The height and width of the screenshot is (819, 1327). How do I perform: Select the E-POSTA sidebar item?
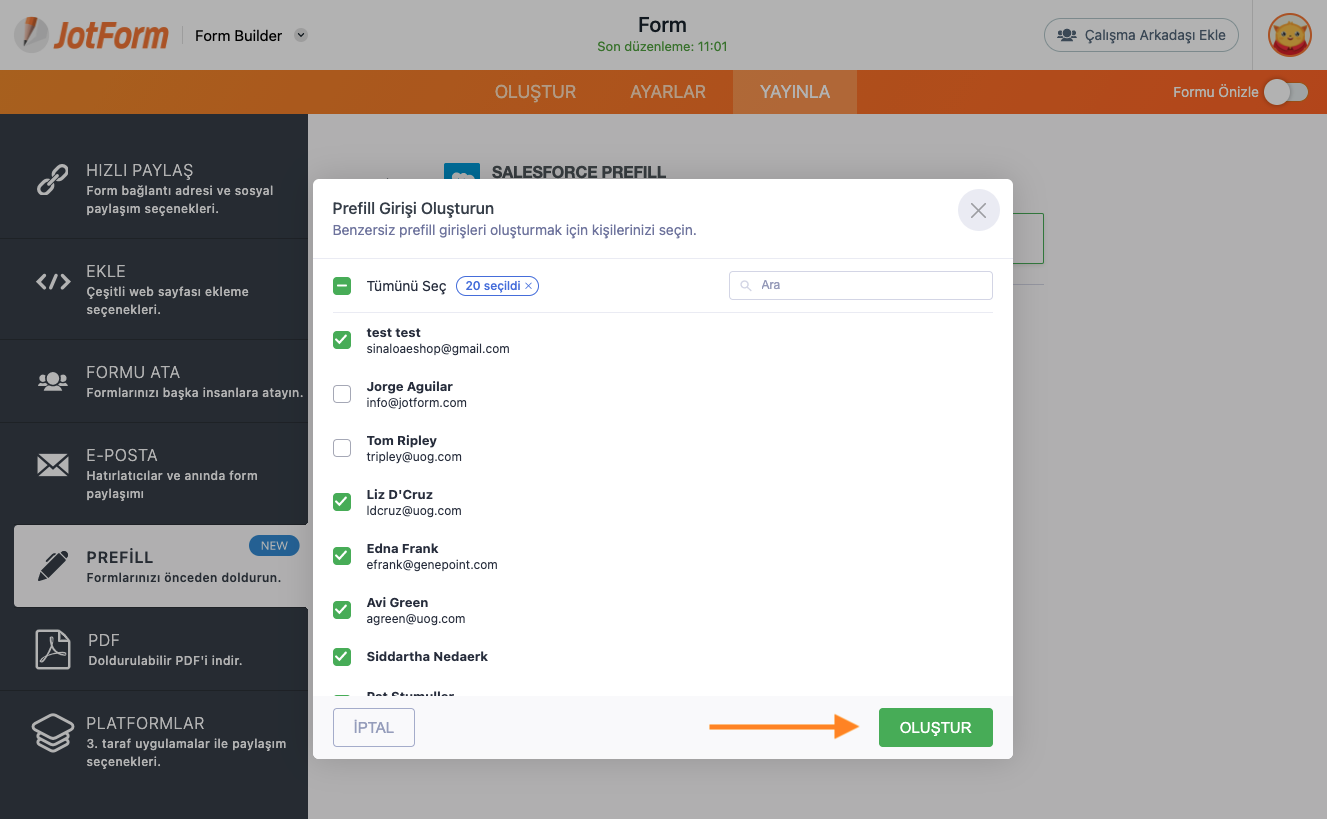click(154, 473)
